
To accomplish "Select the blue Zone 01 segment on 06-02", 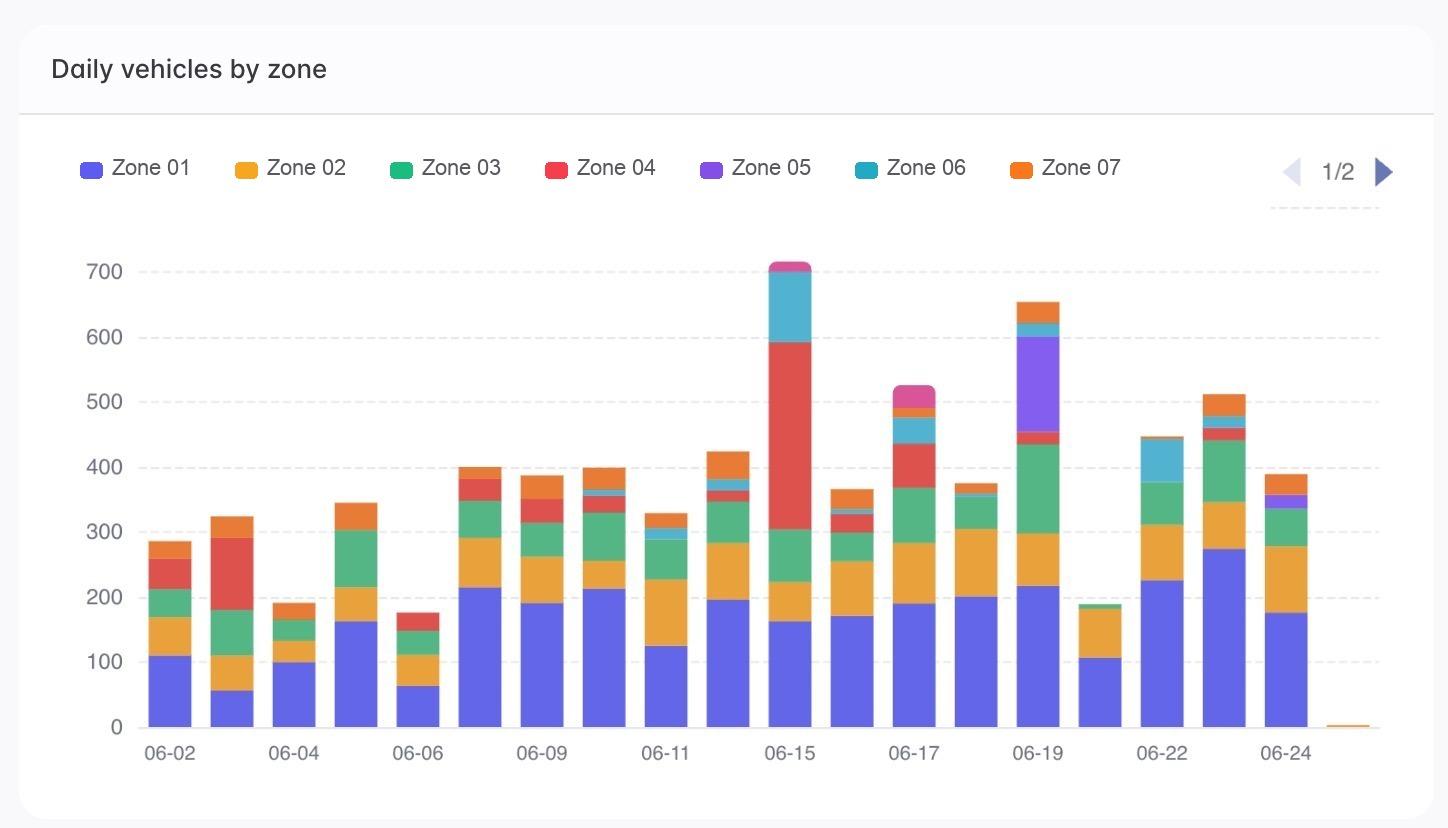I will click(x=170, y=691).
